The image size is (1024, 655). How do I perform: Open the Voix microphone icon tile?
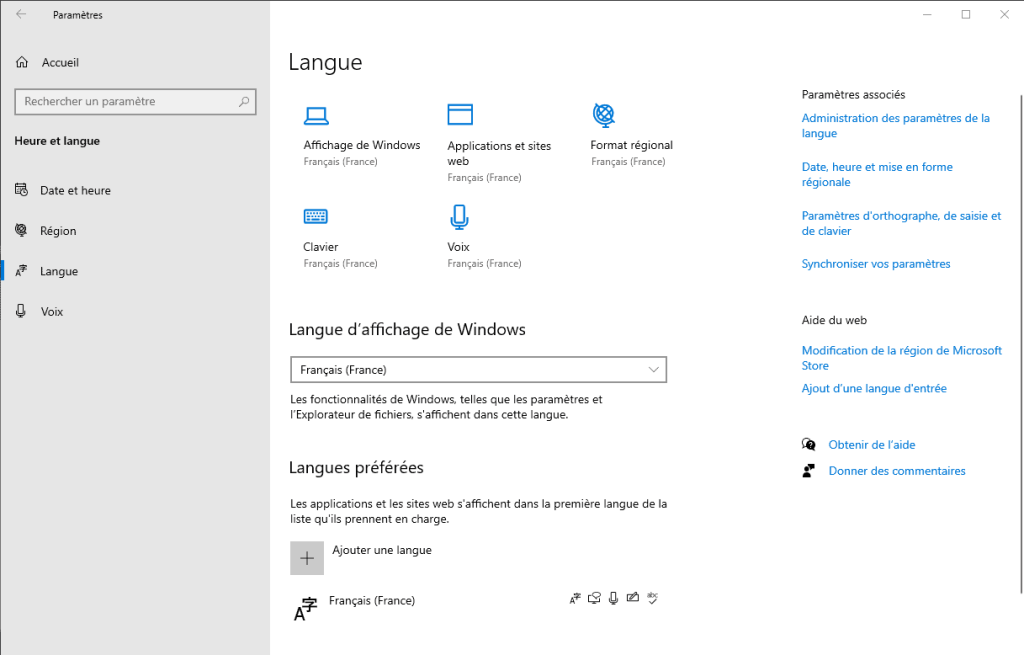[x=459, y=217]
